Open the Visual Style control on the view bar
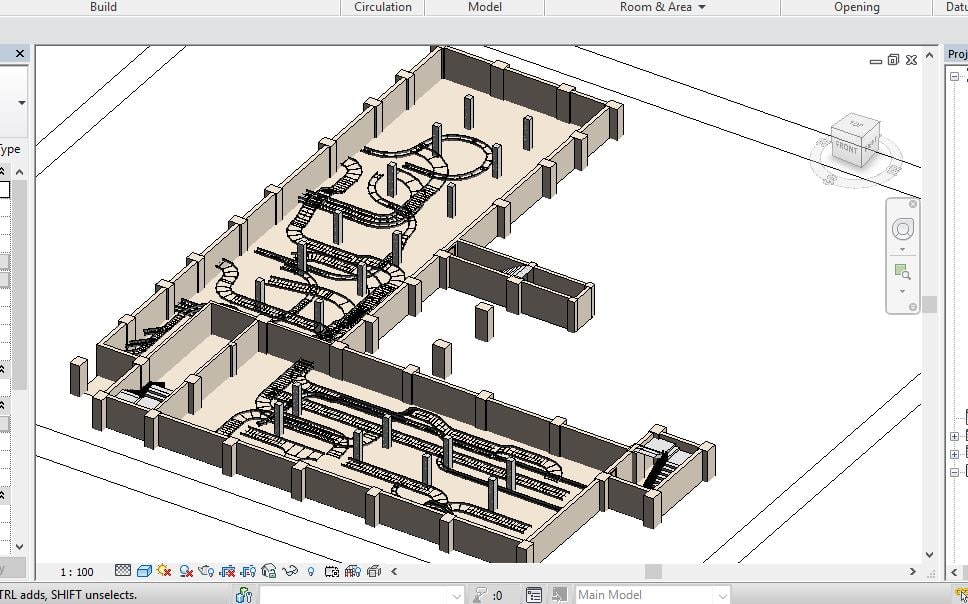968x604 pixels. click(x=142, y=570)
